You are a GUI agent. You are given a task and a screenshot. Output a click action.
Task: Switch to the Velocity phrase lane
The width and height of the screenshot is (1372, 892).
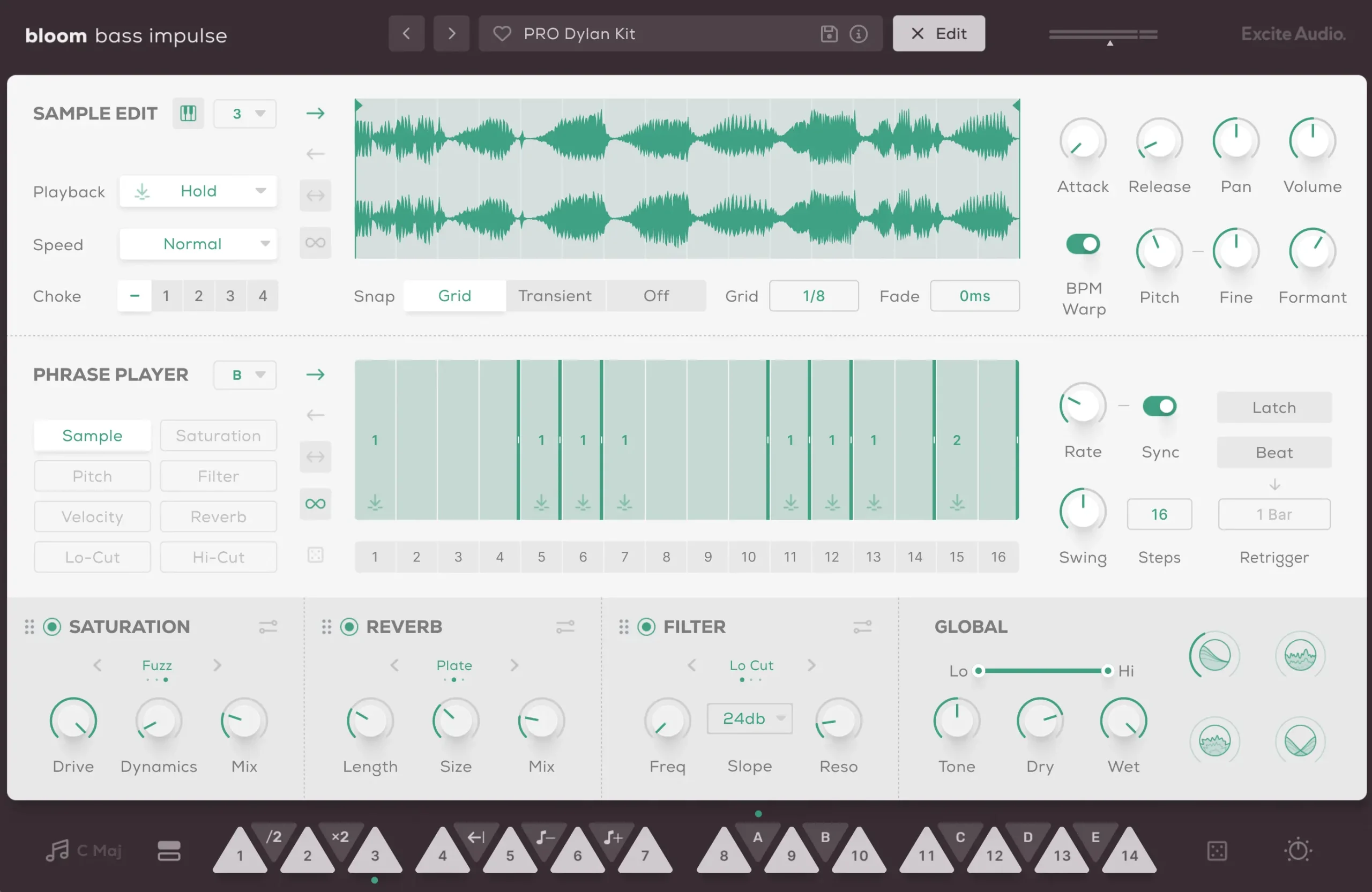point(92,517)
